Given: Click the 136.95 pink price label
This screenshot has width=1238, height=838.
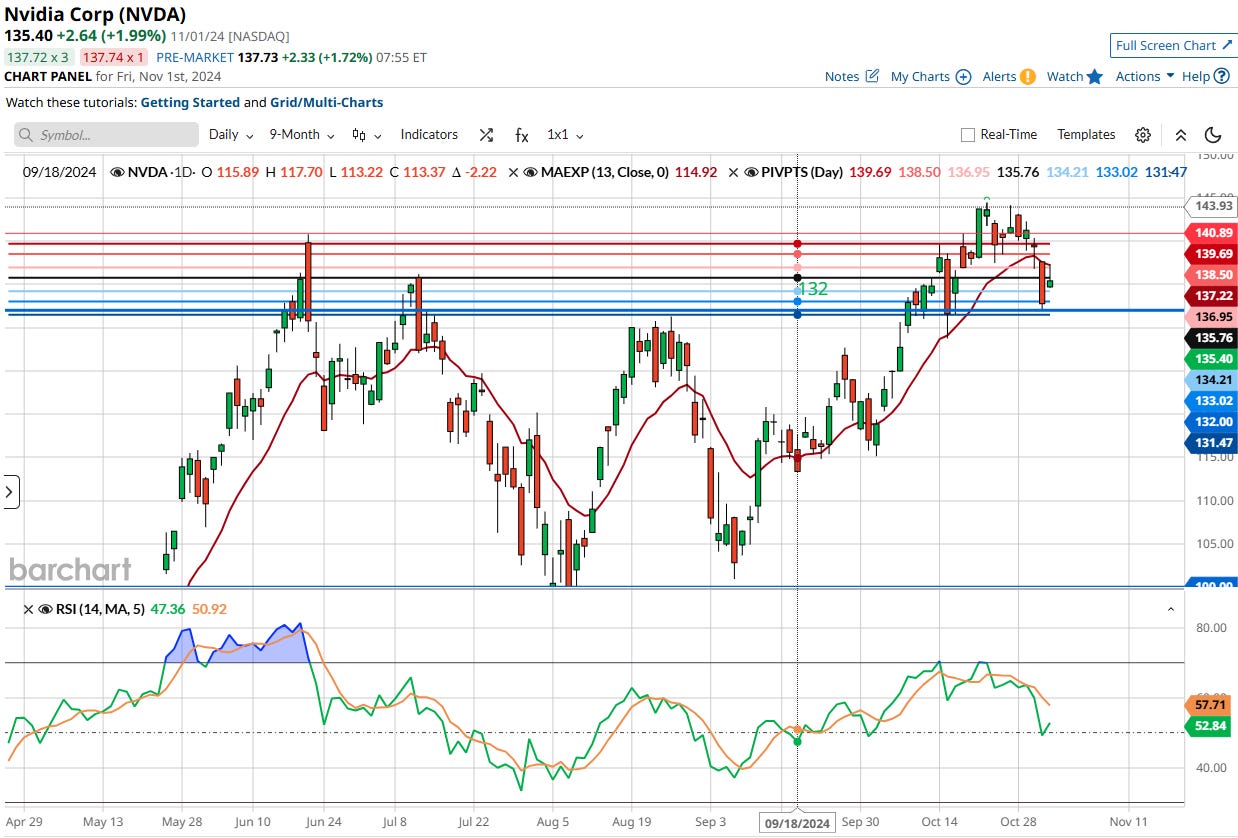Looking at the screenshot, I should click(x=1211, y=317).
